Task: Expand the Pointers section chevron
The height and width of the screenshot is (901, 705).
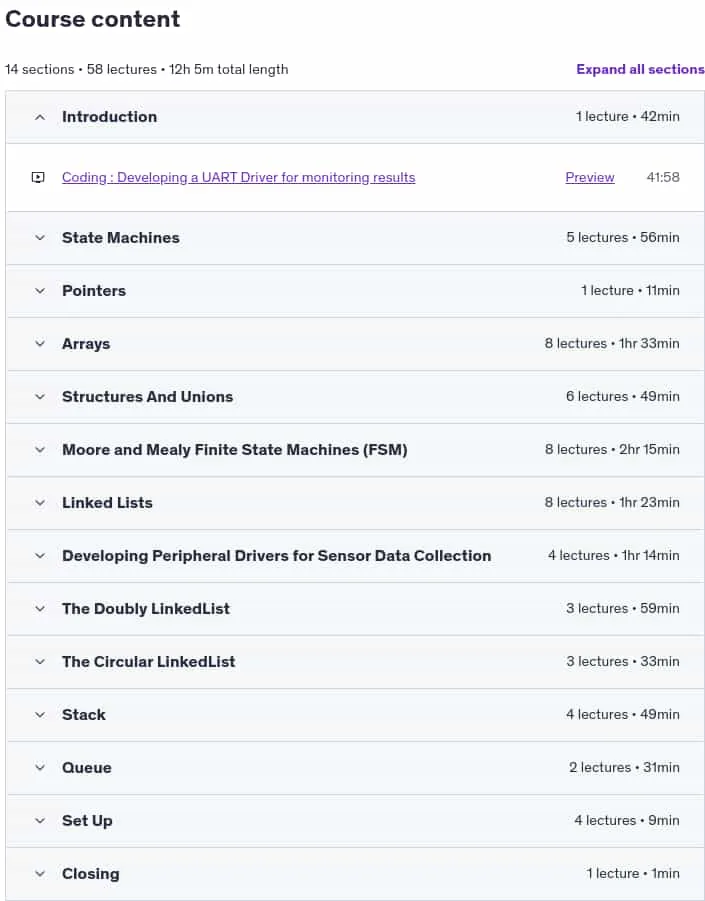Action: [40, 291]
